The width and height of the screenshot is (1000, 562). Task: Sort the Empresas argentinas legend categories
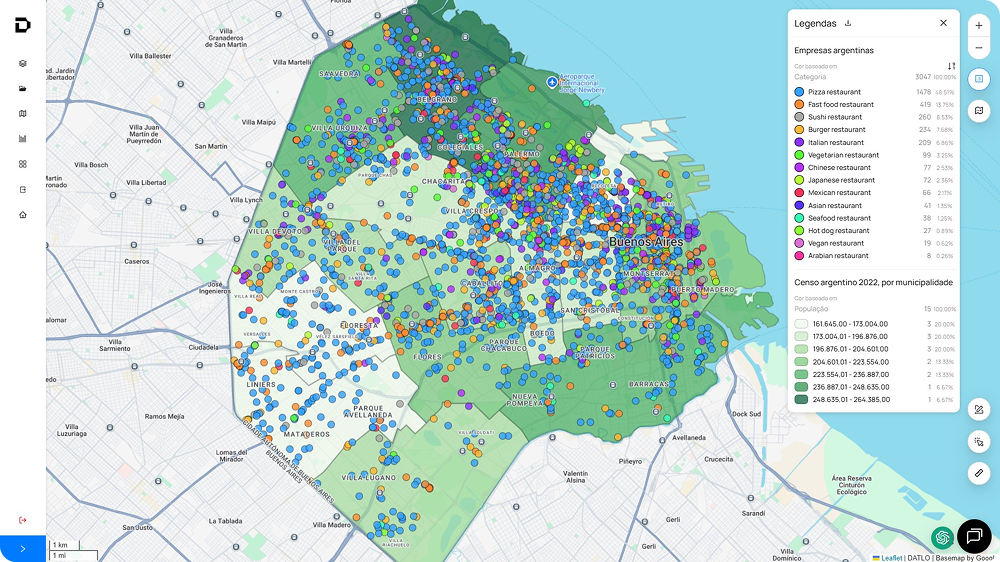point(951,66)
